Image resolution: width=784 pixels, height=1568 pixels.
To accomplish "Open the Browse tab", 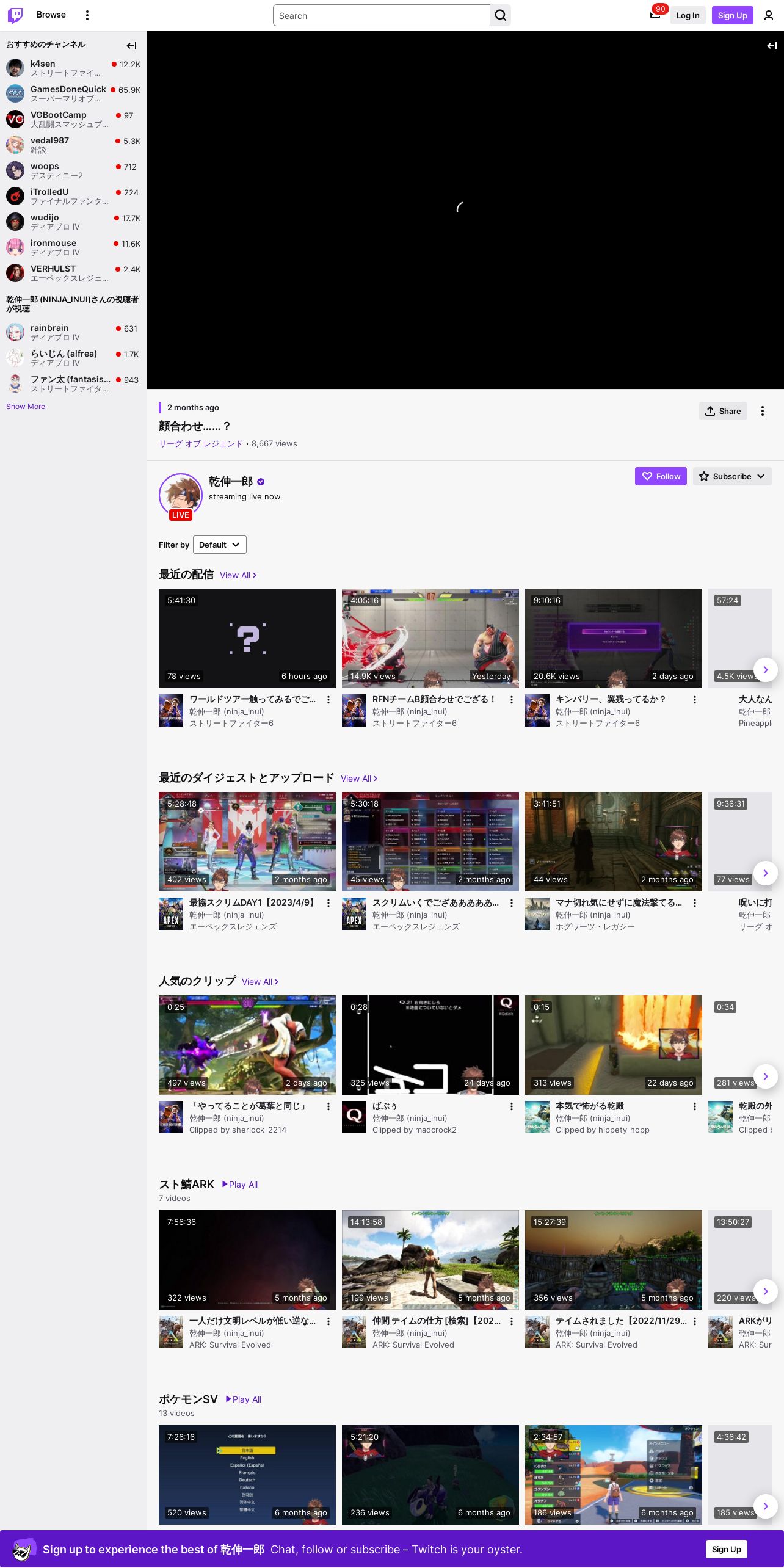I will click(51, 15).
